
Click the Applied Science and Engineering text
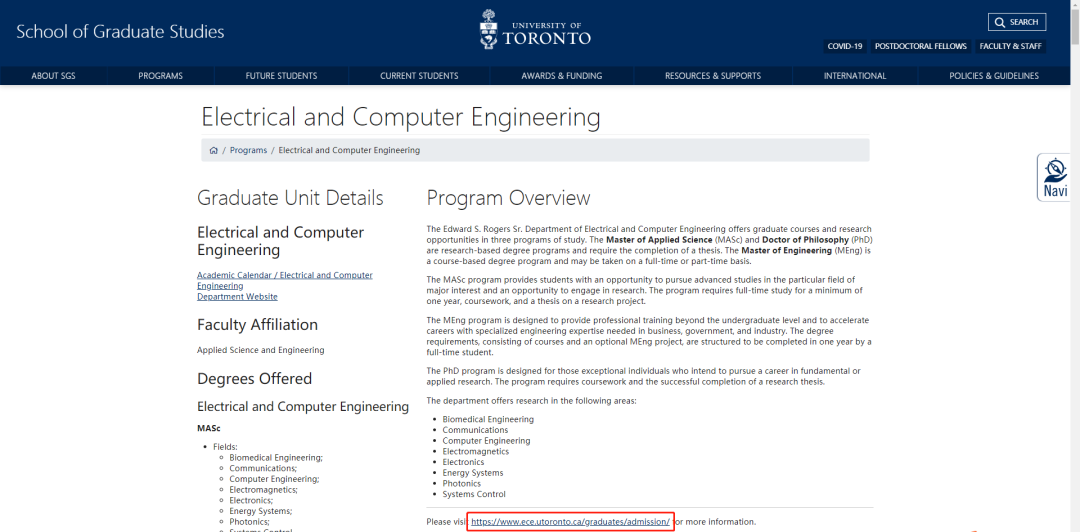pos(260,350)
